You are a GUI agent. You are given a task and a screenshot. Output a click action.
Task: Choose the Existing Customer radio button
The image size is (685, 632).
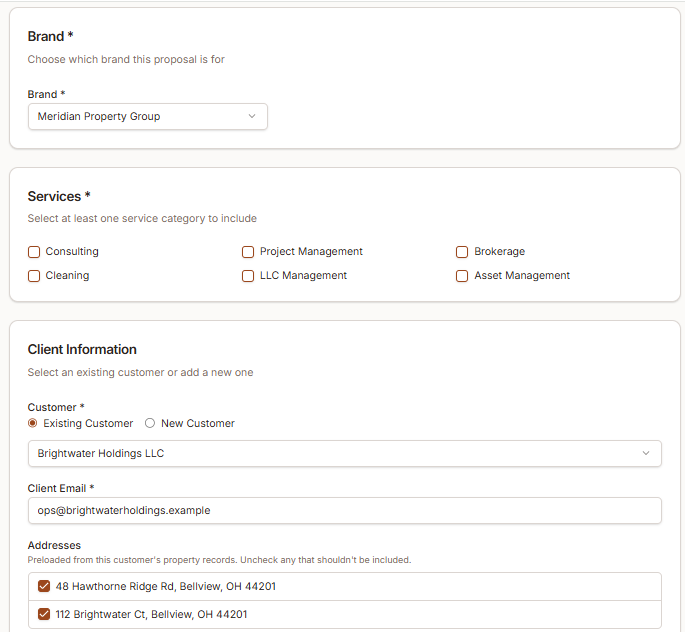pyautogui.click(x=32, y=423)
